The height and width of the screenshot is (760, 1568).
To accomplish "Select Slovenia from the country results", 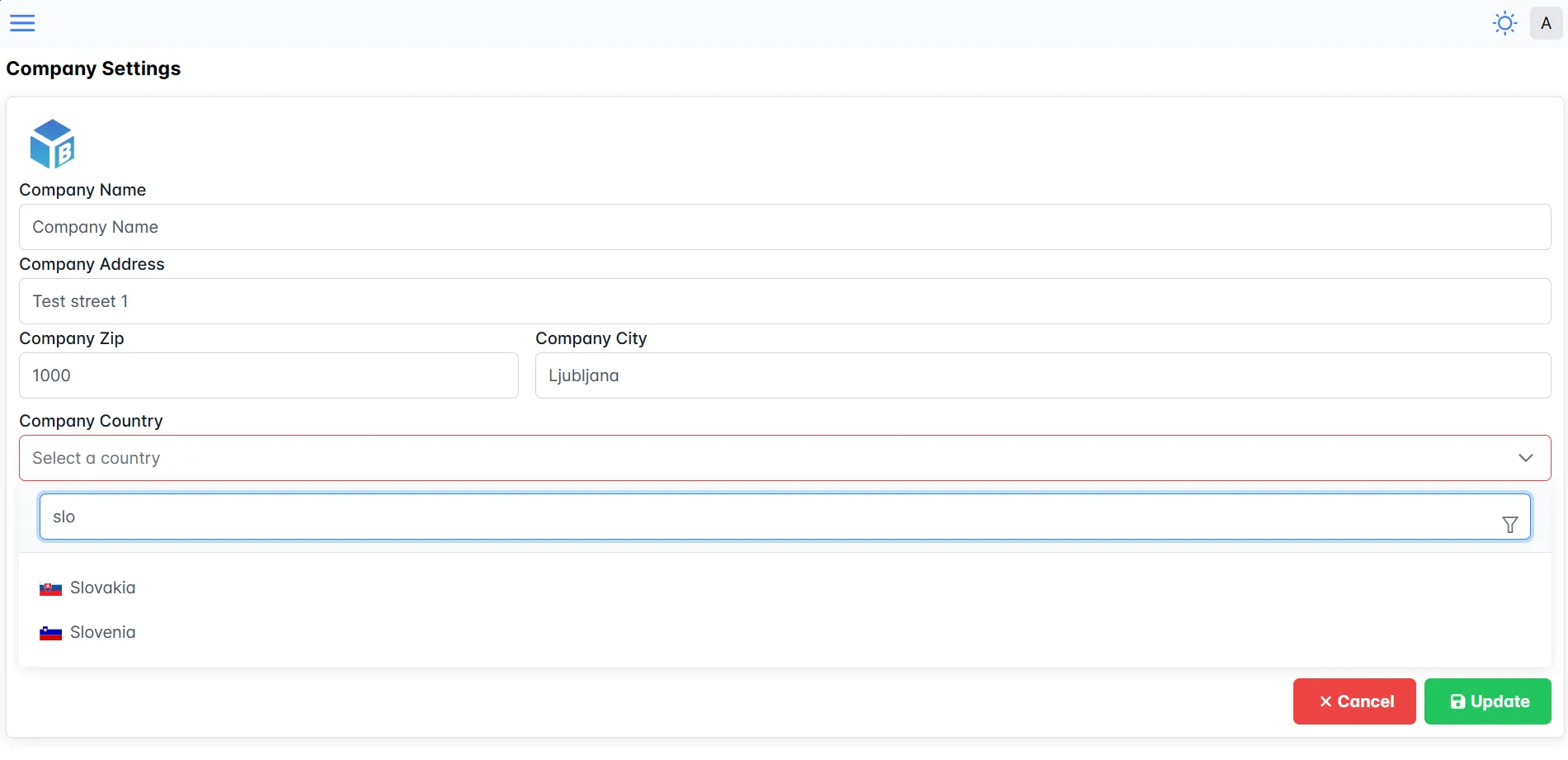I will (102, 632).
